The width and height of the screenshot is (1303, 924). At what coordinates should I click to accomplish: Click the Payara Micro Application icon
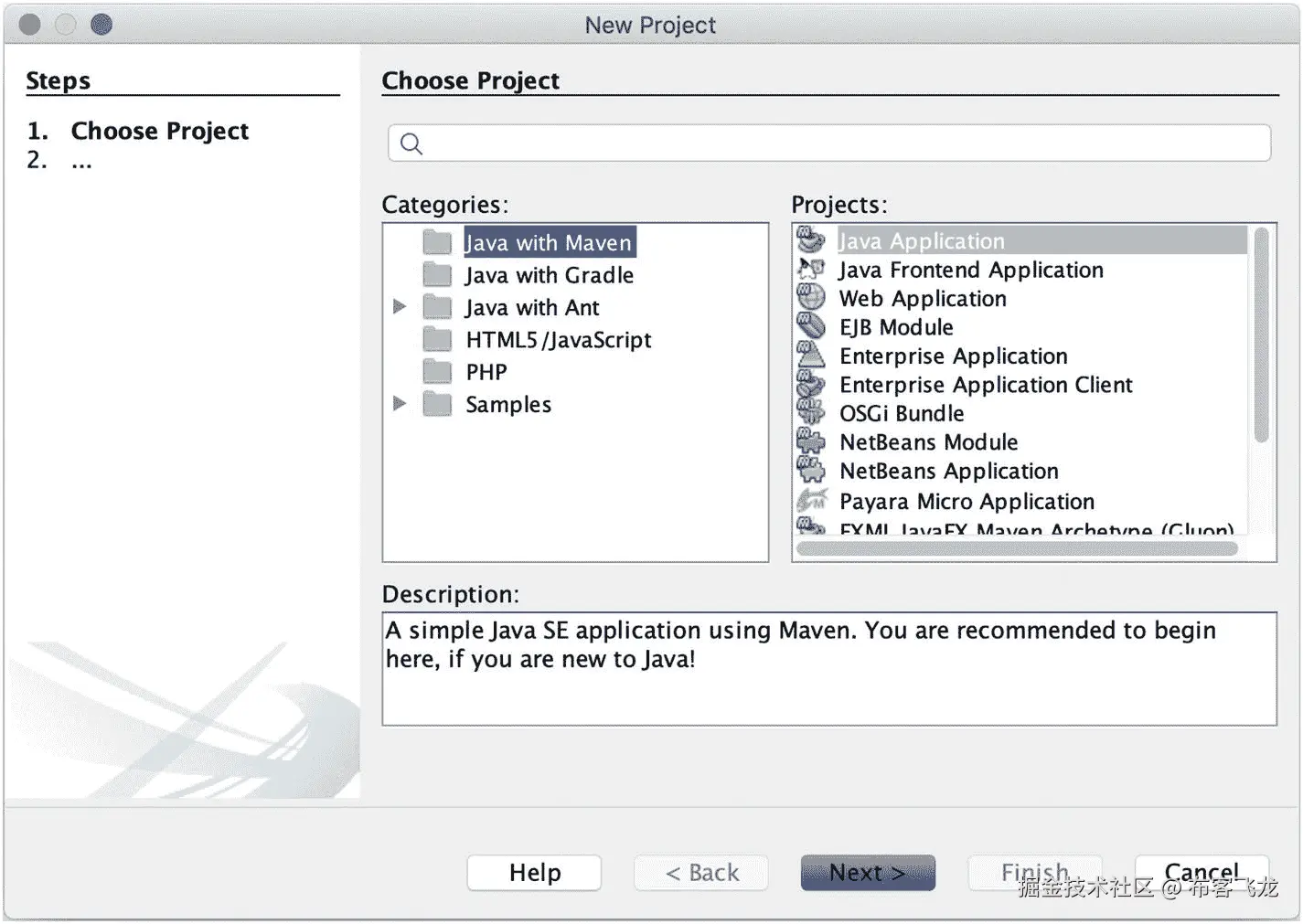click(x=810, y=501)
